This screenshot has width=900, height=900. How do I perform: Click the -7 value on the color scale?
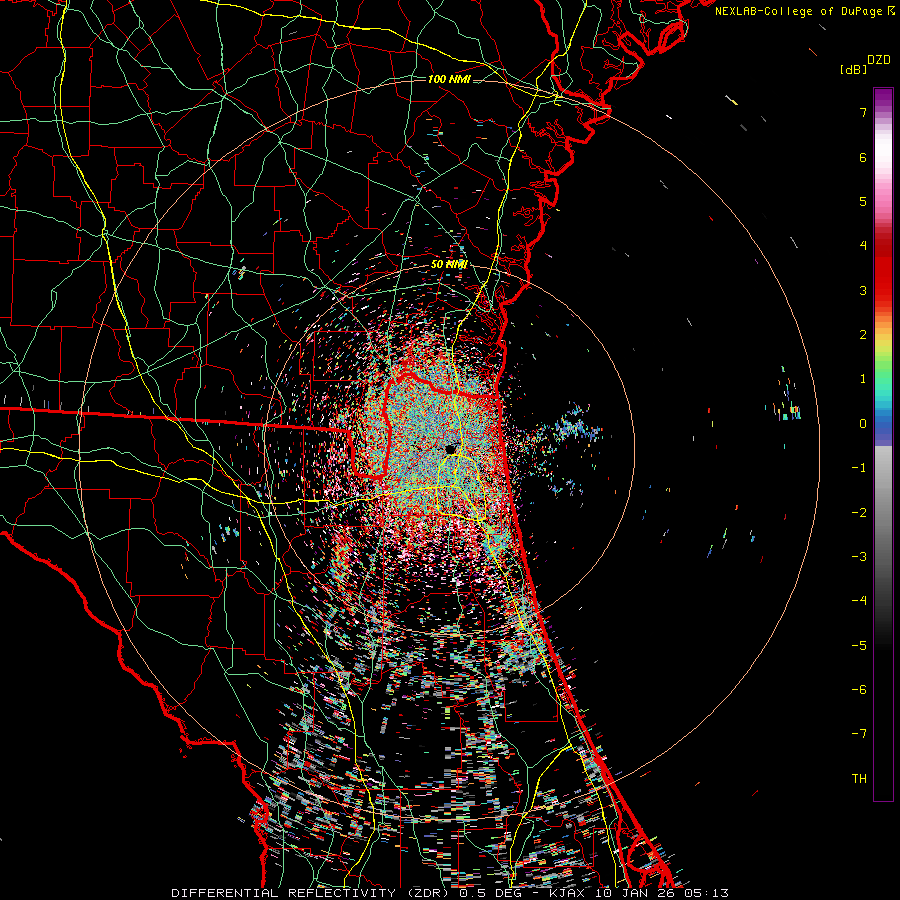(859, 734)
